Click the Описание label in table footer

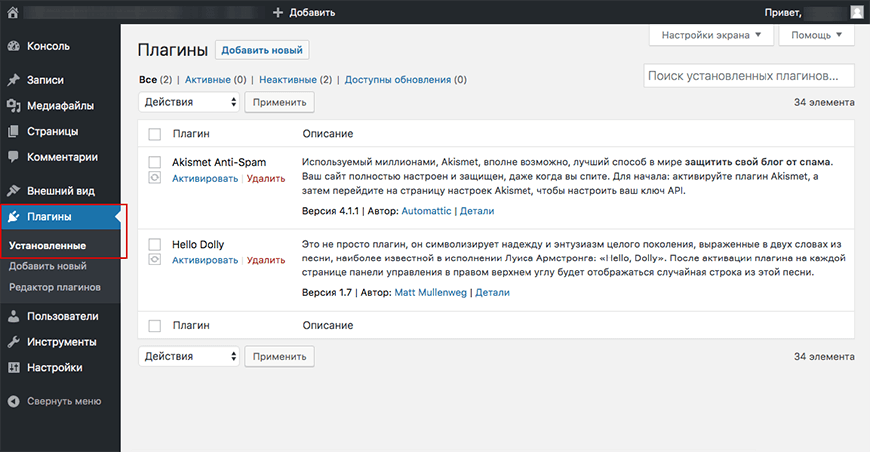(x=328, y=326)
